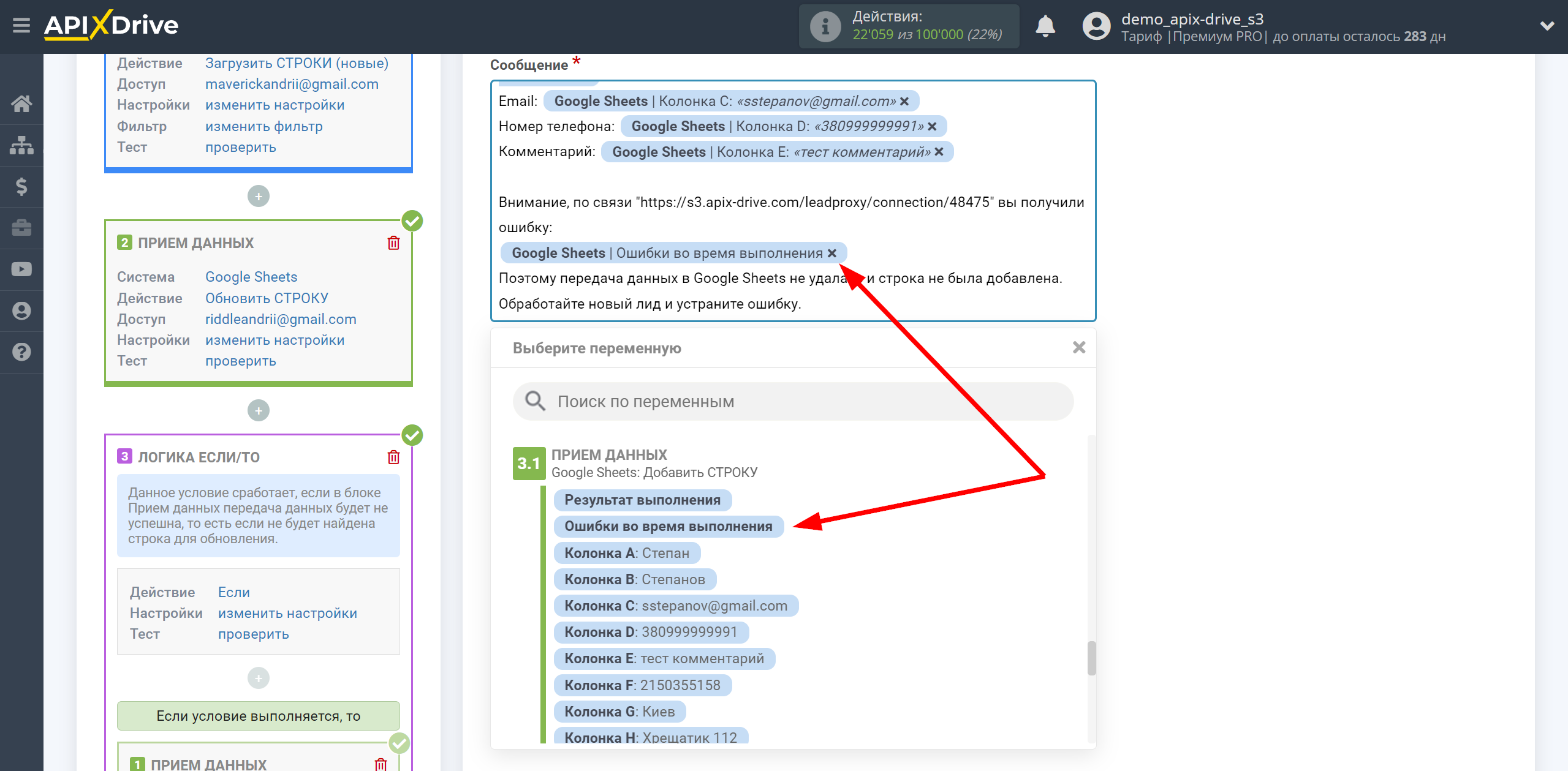
Task: Click Если условие выполняется, то bar
Action: (259, 716)
